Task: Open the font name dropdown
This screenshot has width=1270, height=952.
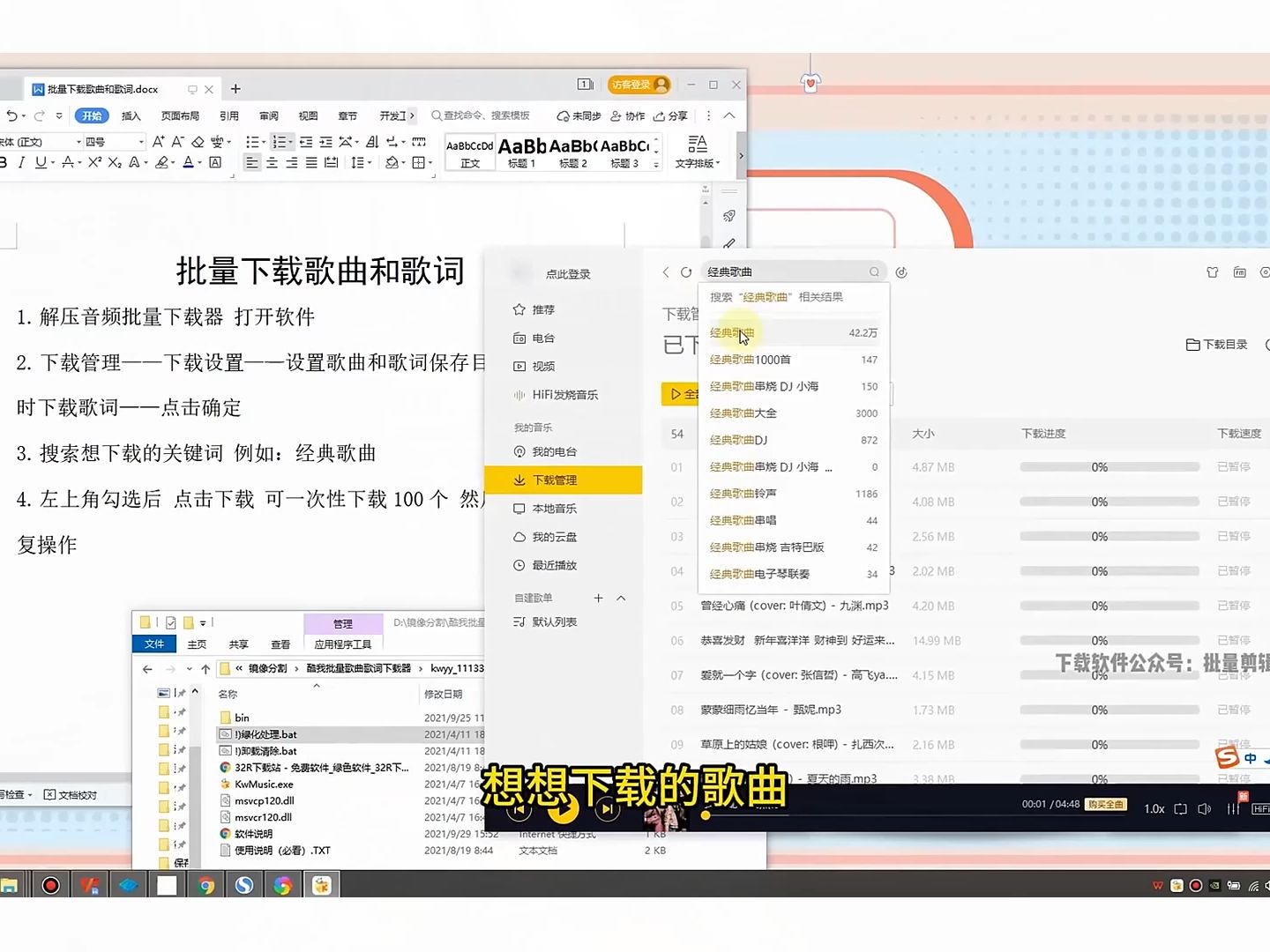Action: click(78, 141)
